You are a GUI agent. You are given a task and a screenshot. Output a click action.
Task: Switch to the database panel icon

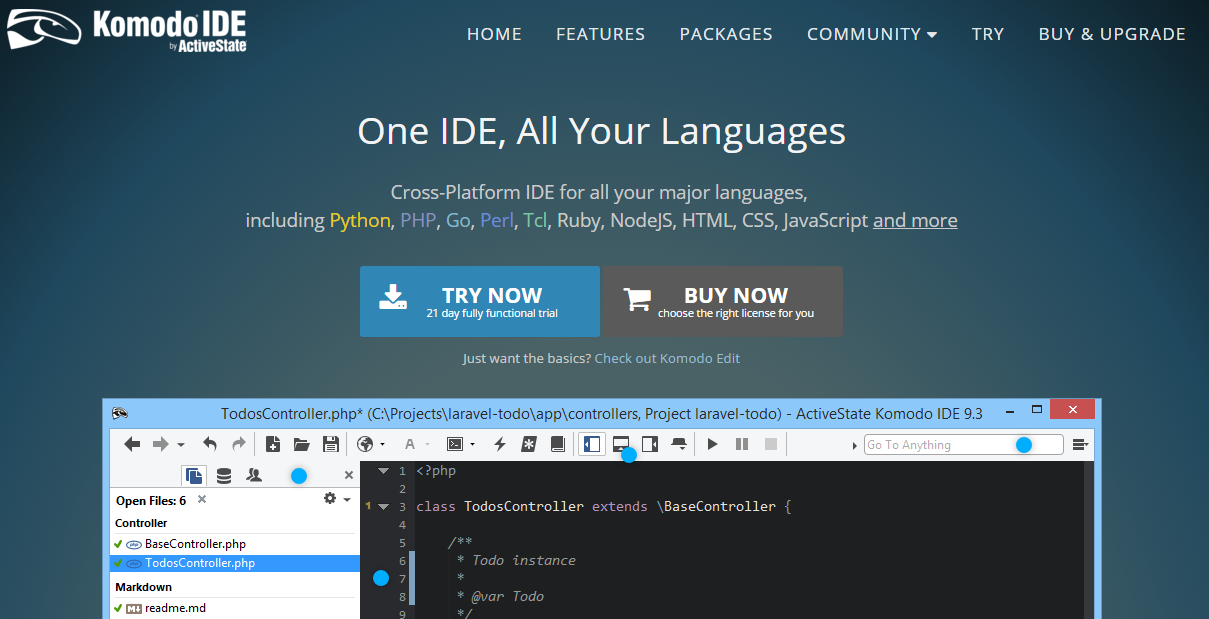pyautogui.click(x=224, y=475)
